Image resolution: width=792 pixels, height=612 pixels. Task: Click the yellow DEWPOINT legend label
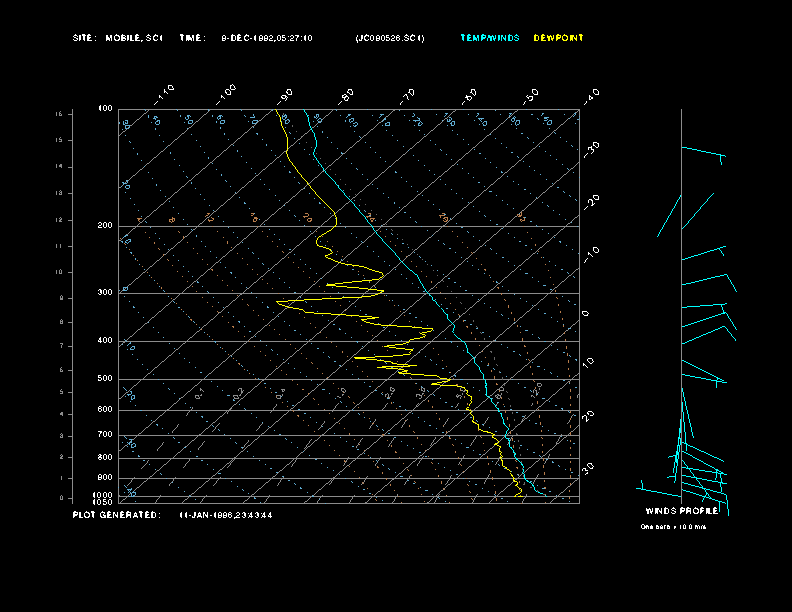558,38
